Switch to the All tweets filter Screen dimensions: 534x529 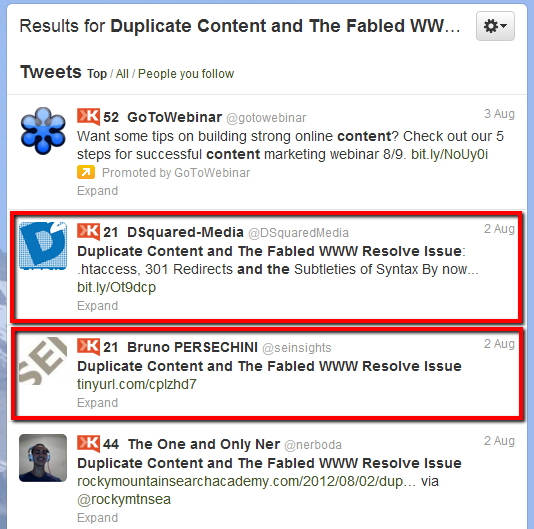(122, 74)
